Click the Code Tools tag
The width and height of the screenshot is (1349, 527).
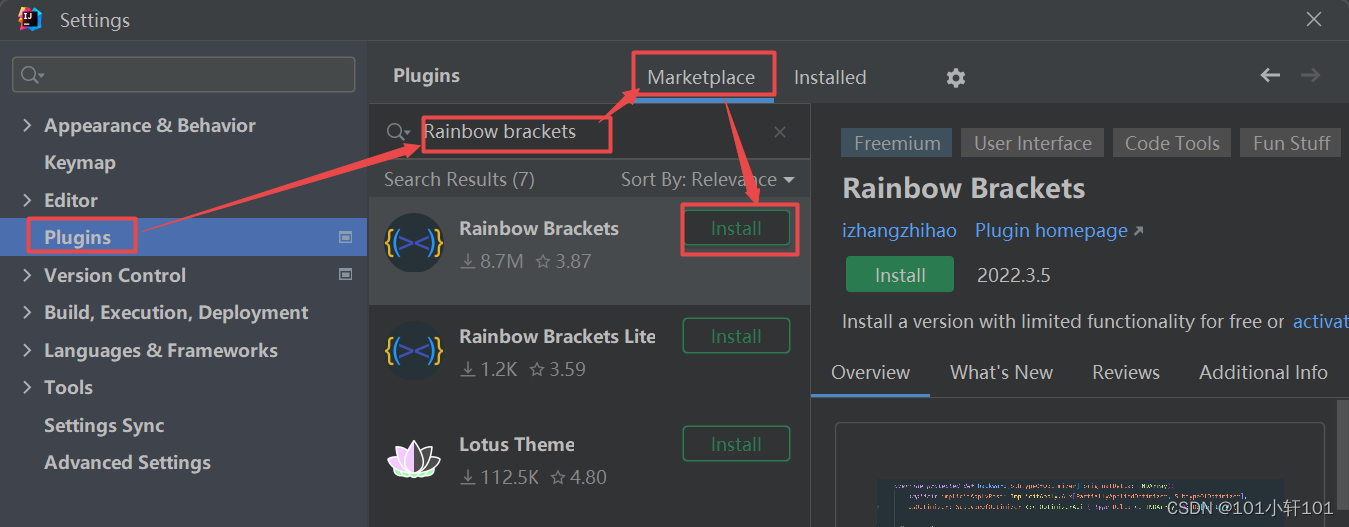click(x=1172, y=143)
